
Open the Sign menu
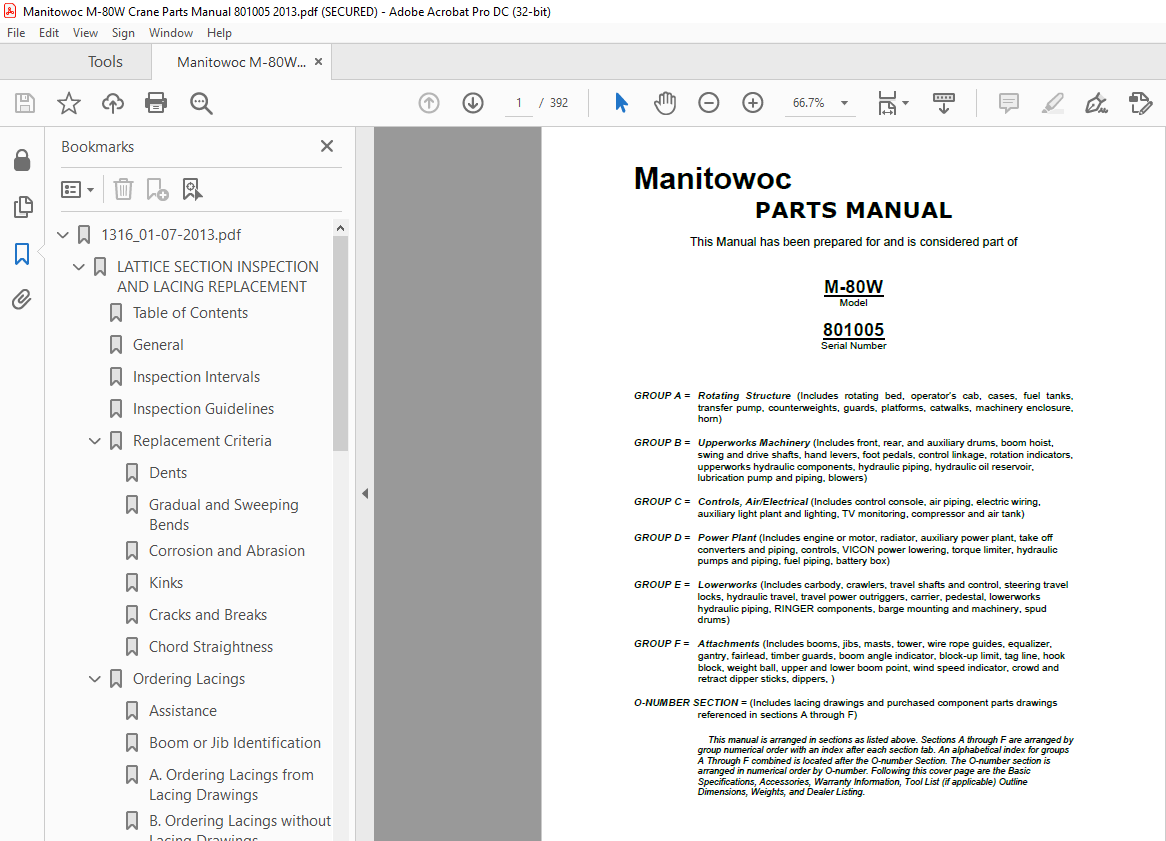123,33
